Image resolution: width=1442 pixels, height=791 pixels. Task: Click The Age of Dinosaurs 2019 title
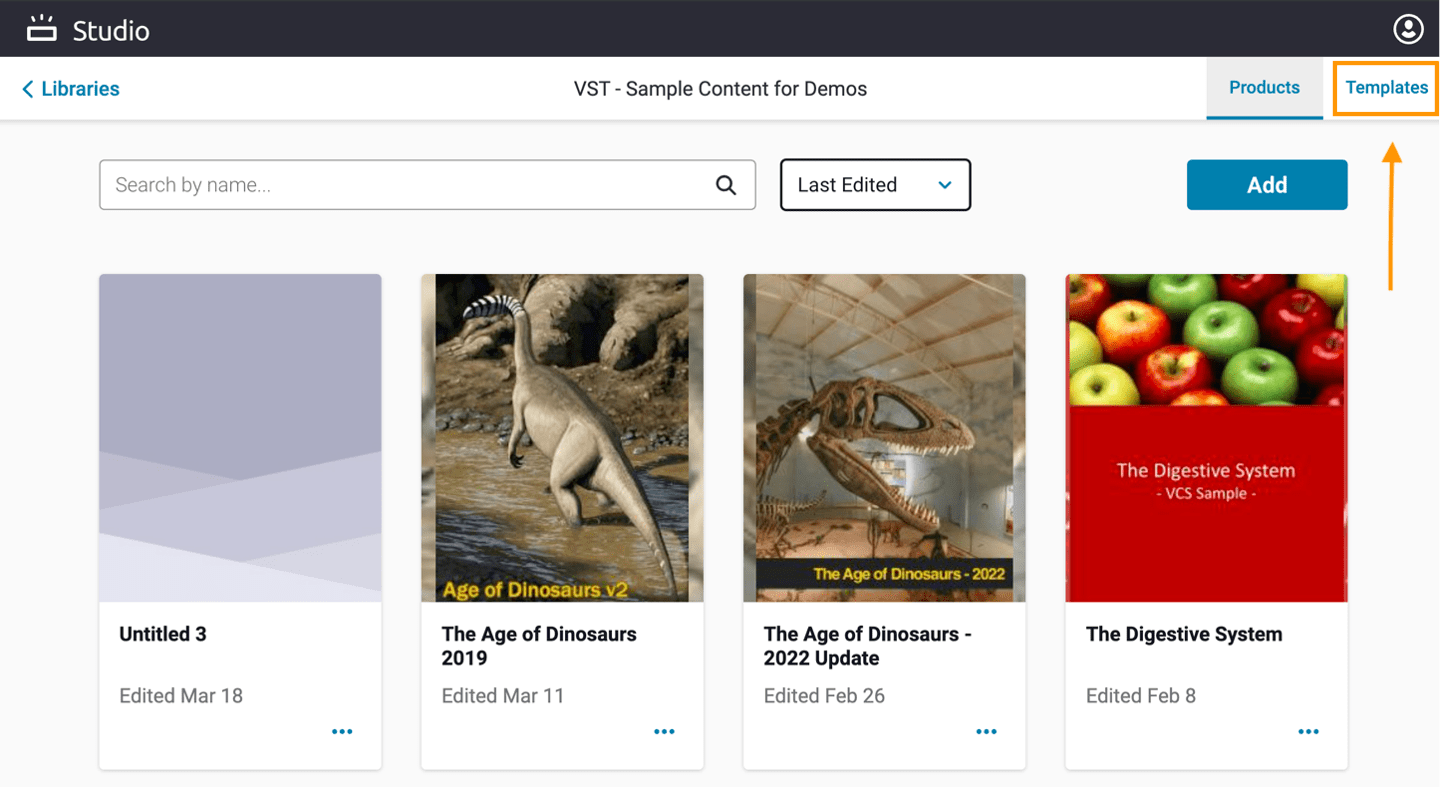pyautogui.click(x=539, y=646)
